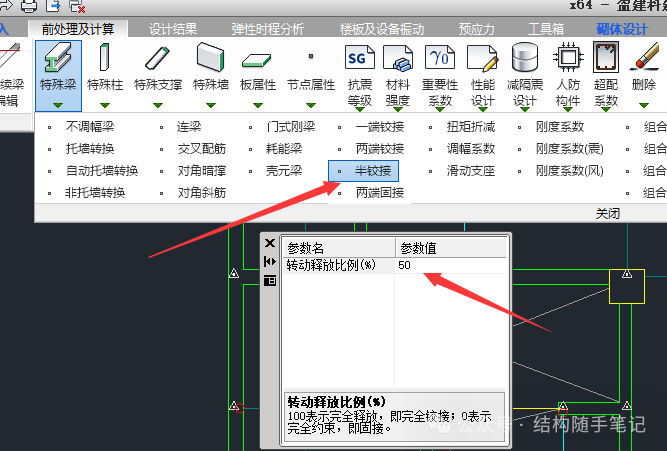The width and height of the screenshot is (667, 451).
Task: Select 两端固接 in the menu
Action: (380, 193)
